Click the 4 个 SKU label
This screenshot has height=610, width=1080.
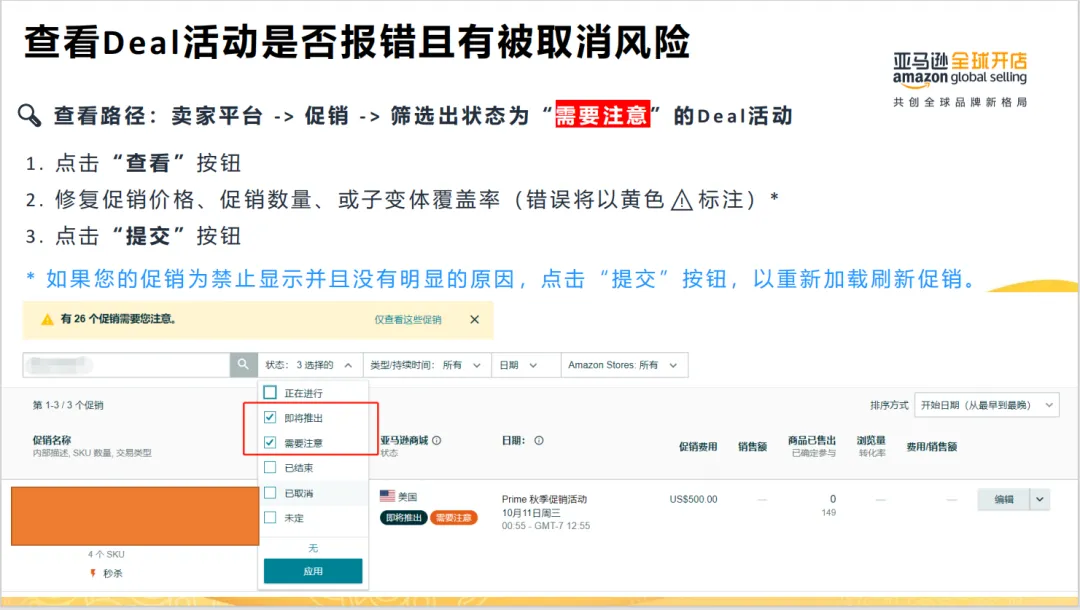106,554
